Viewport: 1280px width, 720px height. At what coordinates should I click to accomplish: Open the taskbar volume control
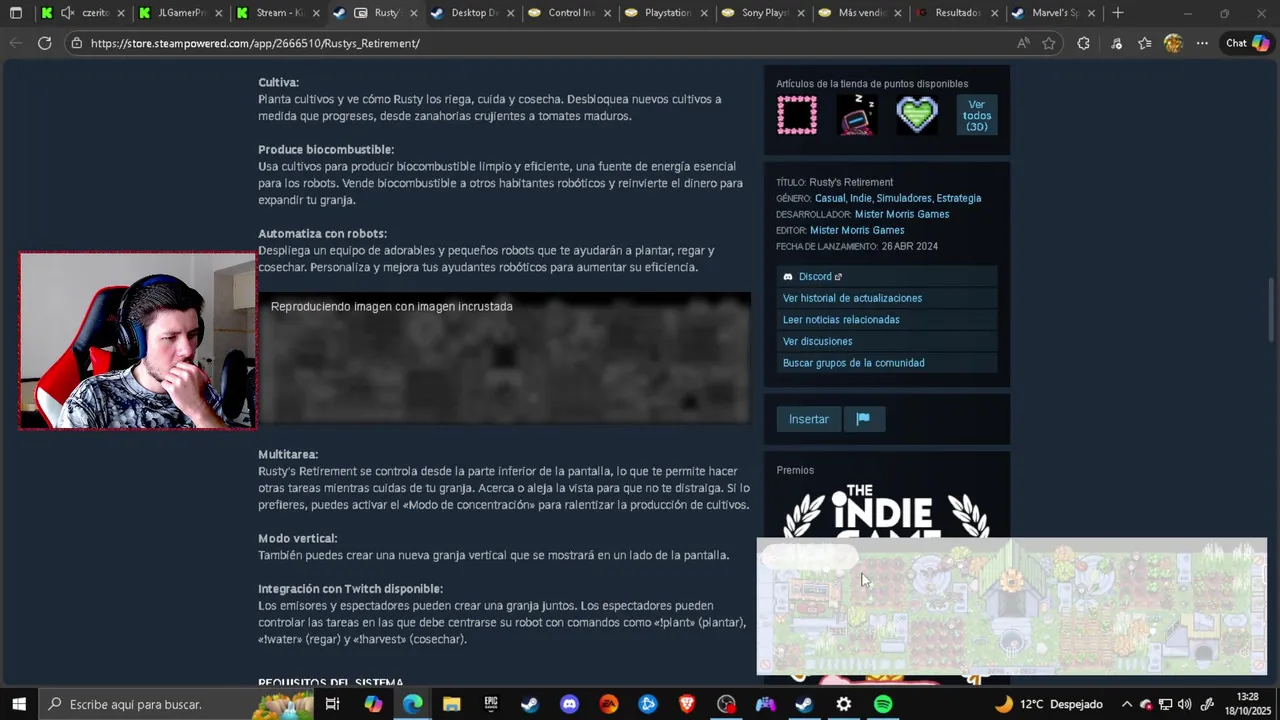(1185, 704)
